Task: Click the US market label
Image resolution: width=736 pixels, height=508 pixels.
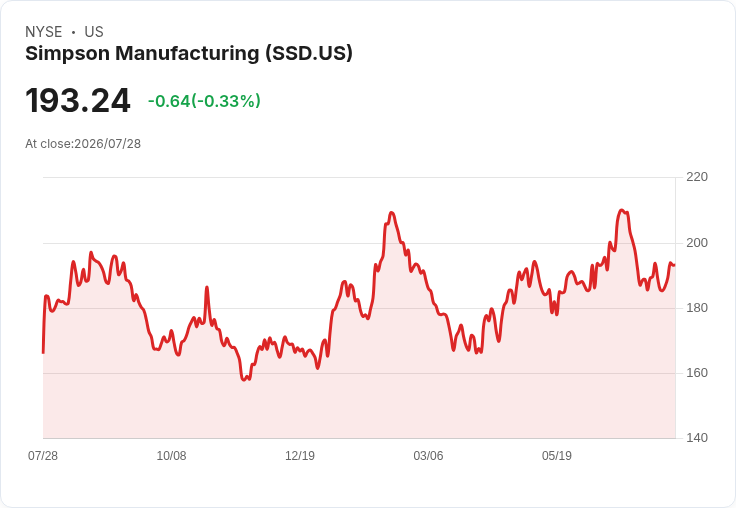Action: [94, 32]
